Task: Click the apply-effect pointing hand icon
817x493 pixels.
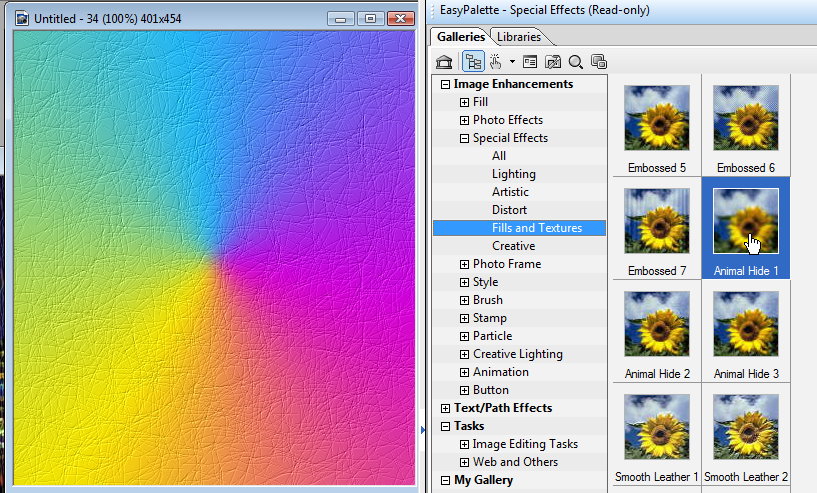Action: point(495,62)
